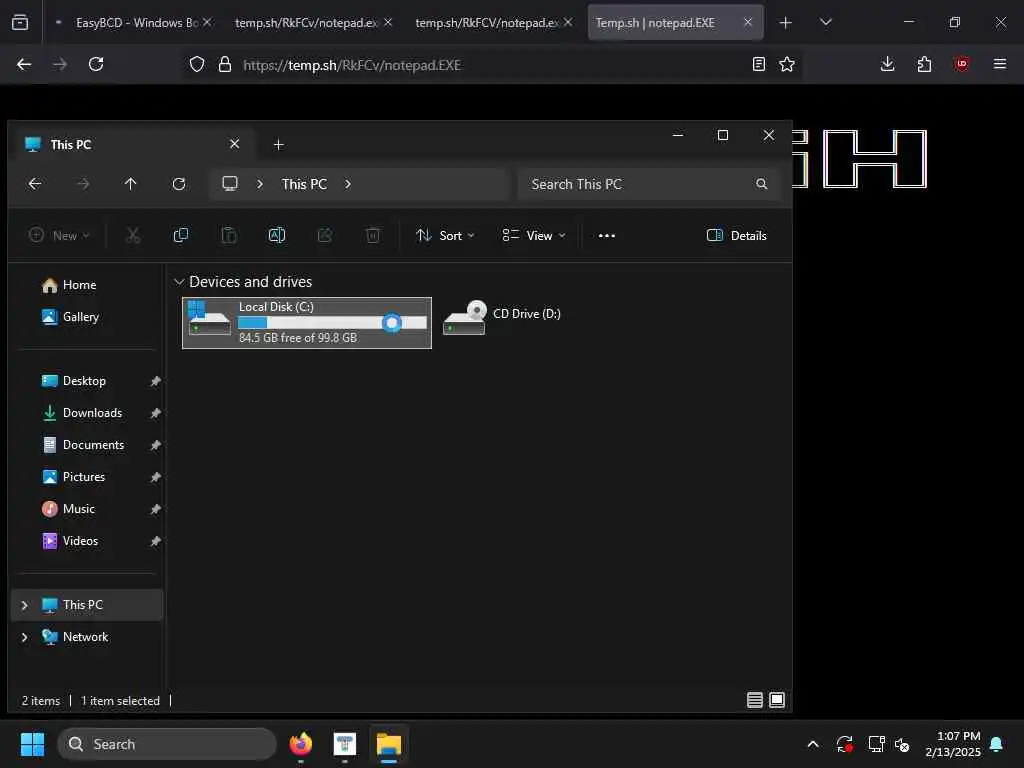Click the Rename icon in Explorer toolbar
This screenshot has width=1024, height=768.
click(x=277, y=235)
